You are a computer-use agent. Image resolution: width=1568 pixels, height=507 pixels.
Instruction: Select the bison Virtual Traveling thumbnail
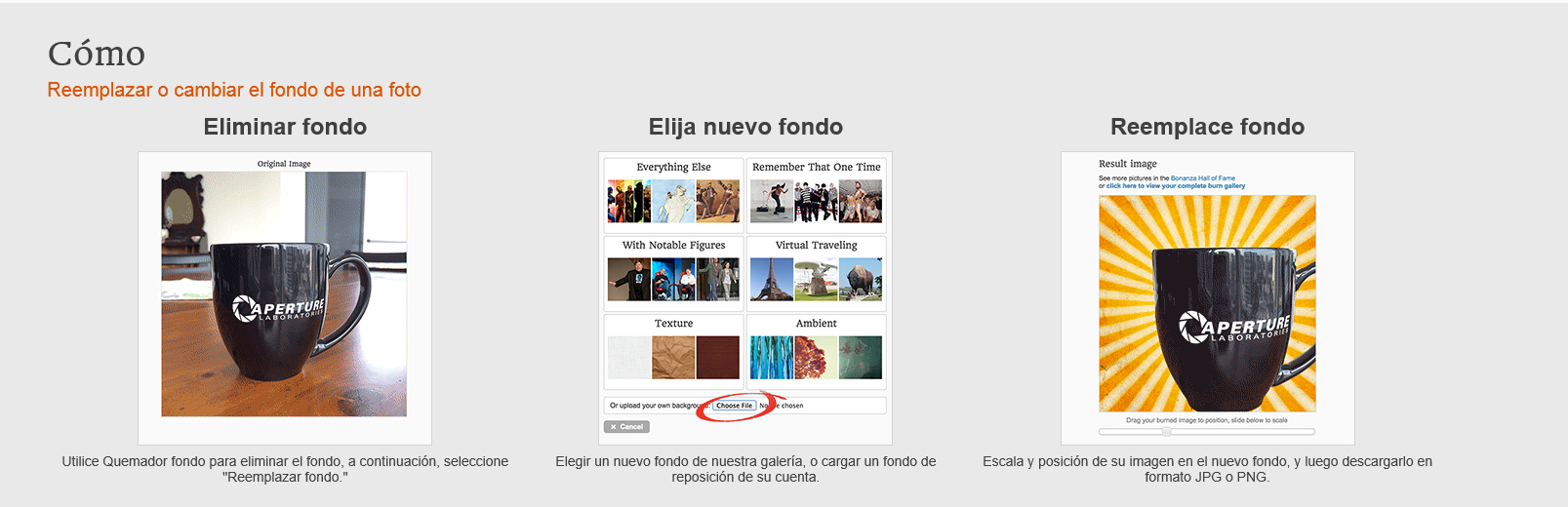click(x=861, y=280)
